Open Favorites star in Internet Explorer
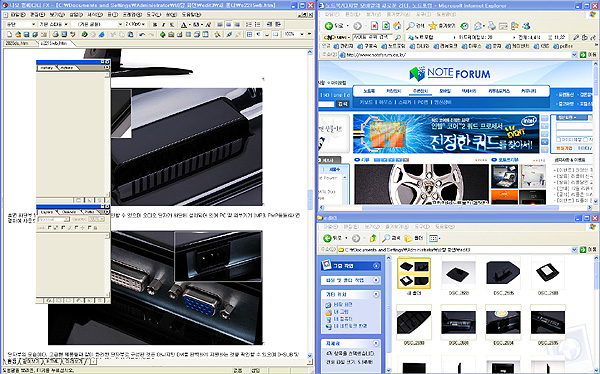The height and width of the screenshot is (374, 600). (x=442, y=26)
